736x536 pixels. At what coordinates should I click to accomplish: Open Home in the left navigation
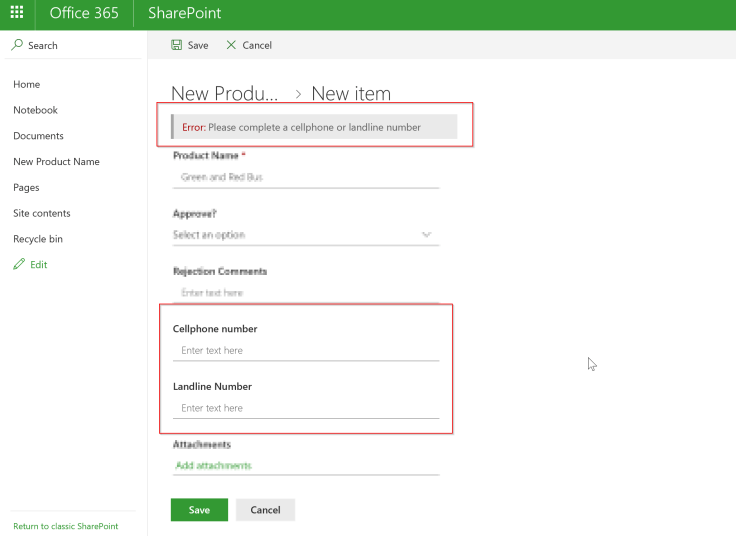pos(27,85)
